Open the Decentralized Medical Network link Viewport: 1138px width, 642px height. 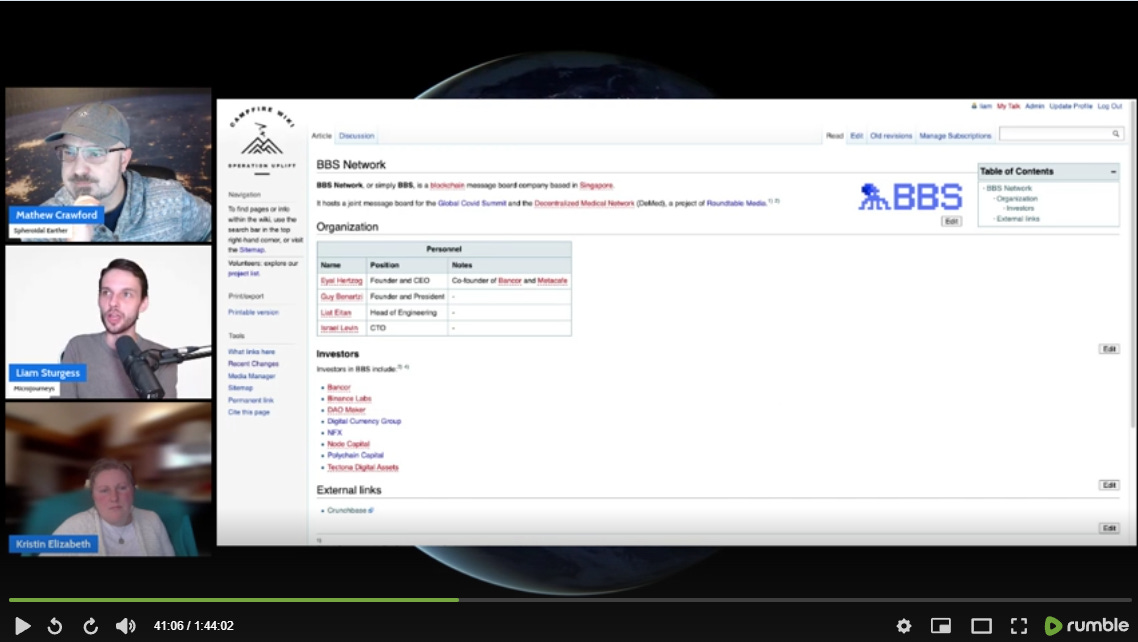coord(584,203)
